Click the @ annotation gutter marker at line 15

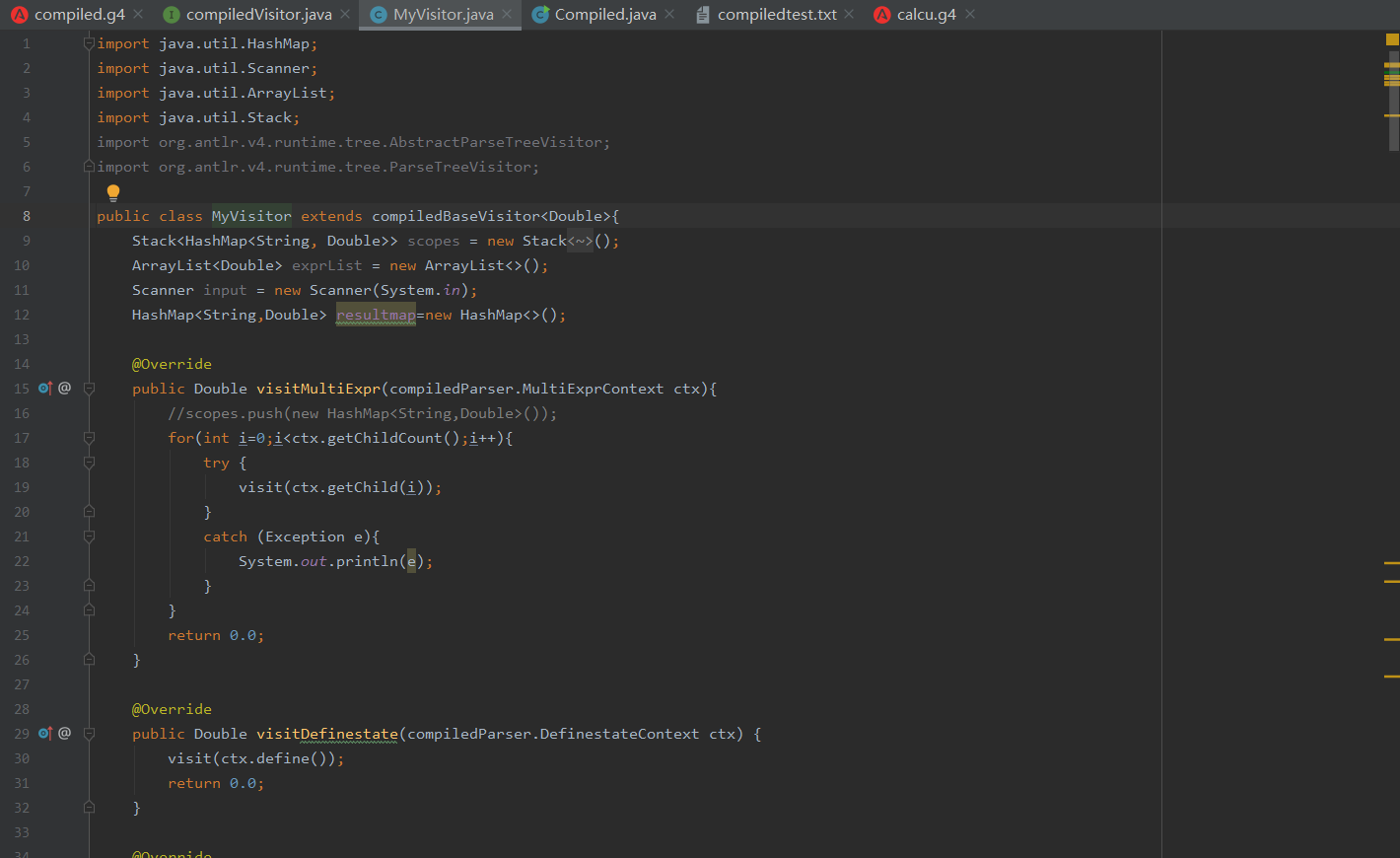[65, 388]
